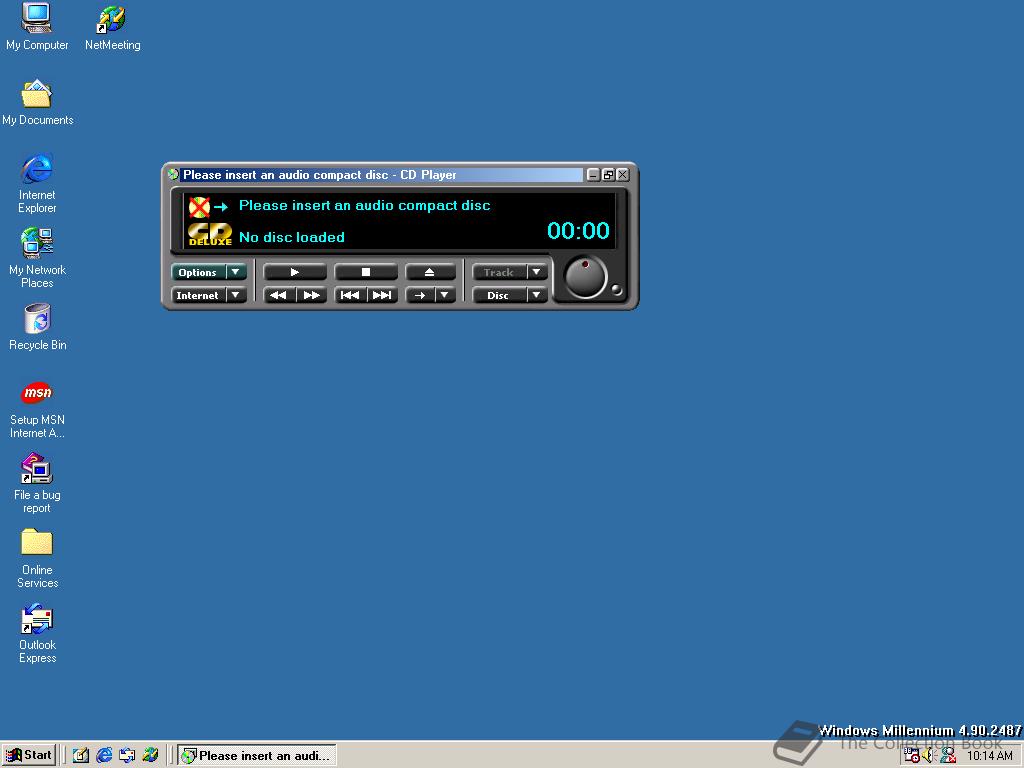This screenshot has width=1024, height=768.
Task: Select the File a bug report shortcut
Action: 37,484
